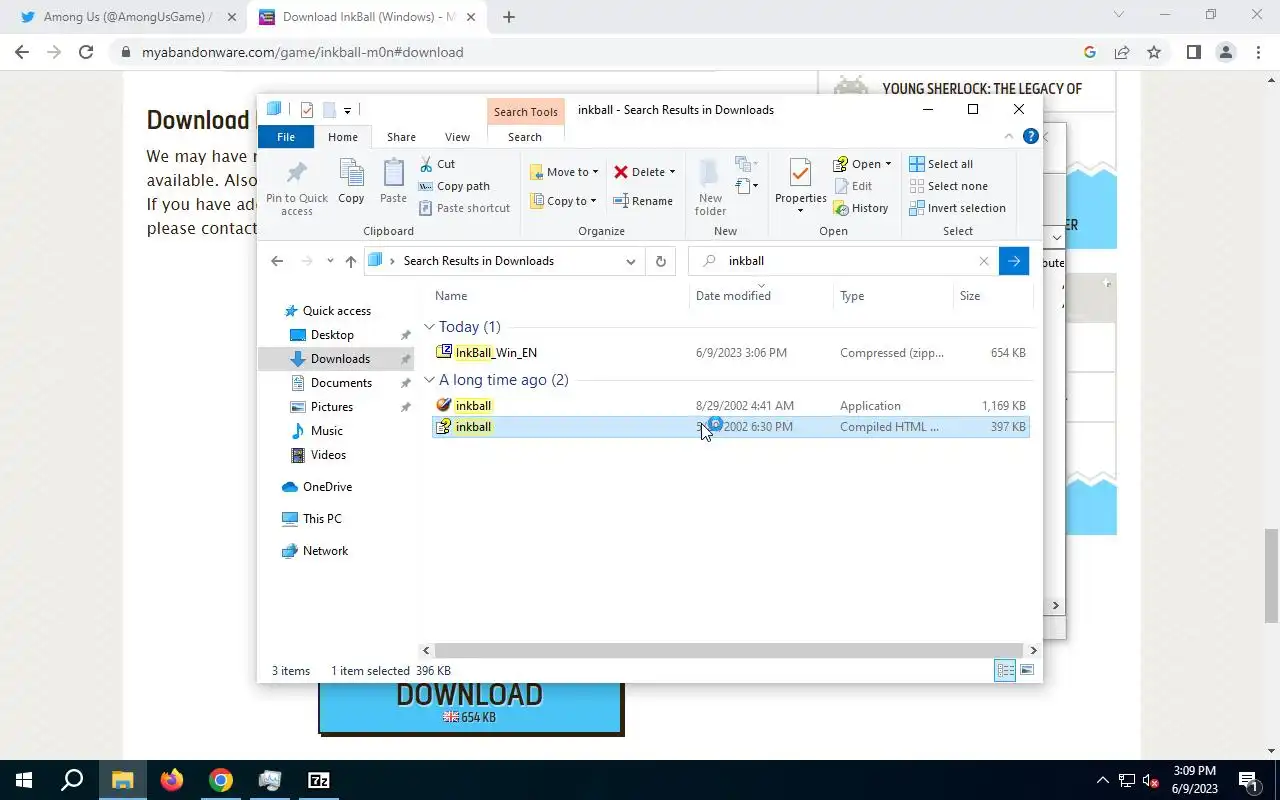Select the InkBall_Win_EN zip file
Image resolution: width=1280 pixels, height=800 pixels.
pos(731,352)
